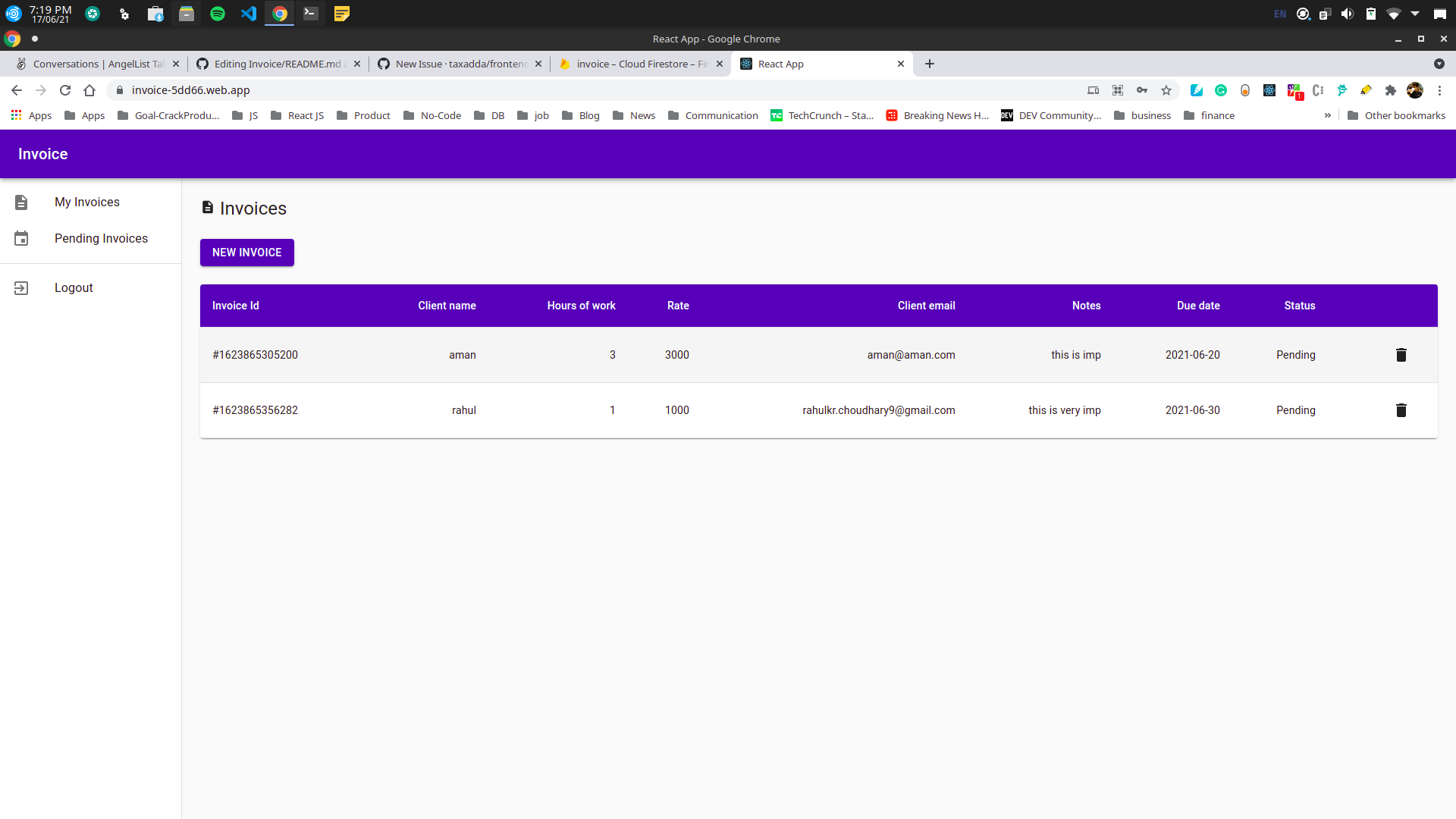Viewport: 1456px width, 819px height.
Task: Click the Grammarly extension icon
Action: [x=1221, y=90]
